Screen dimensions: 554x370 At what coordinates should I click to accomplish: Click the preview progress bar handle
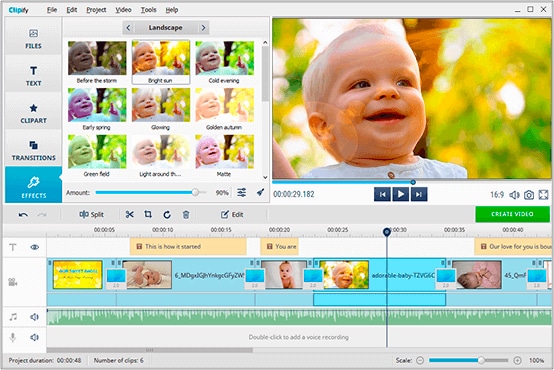point(413,182)
